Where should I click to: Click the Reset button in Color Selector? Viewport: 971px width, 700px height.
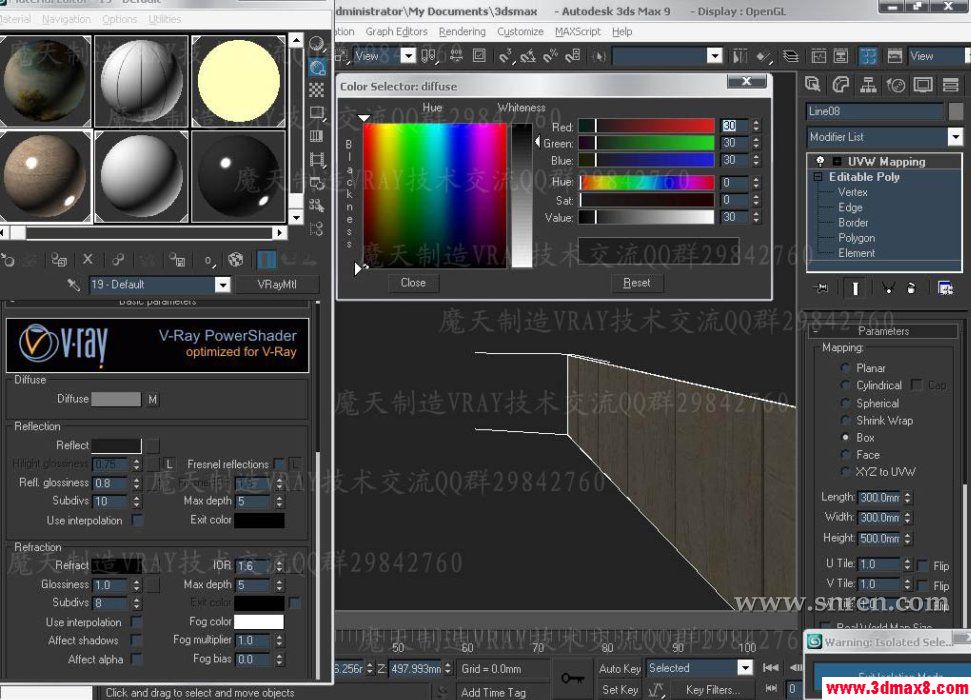(636, 283)
